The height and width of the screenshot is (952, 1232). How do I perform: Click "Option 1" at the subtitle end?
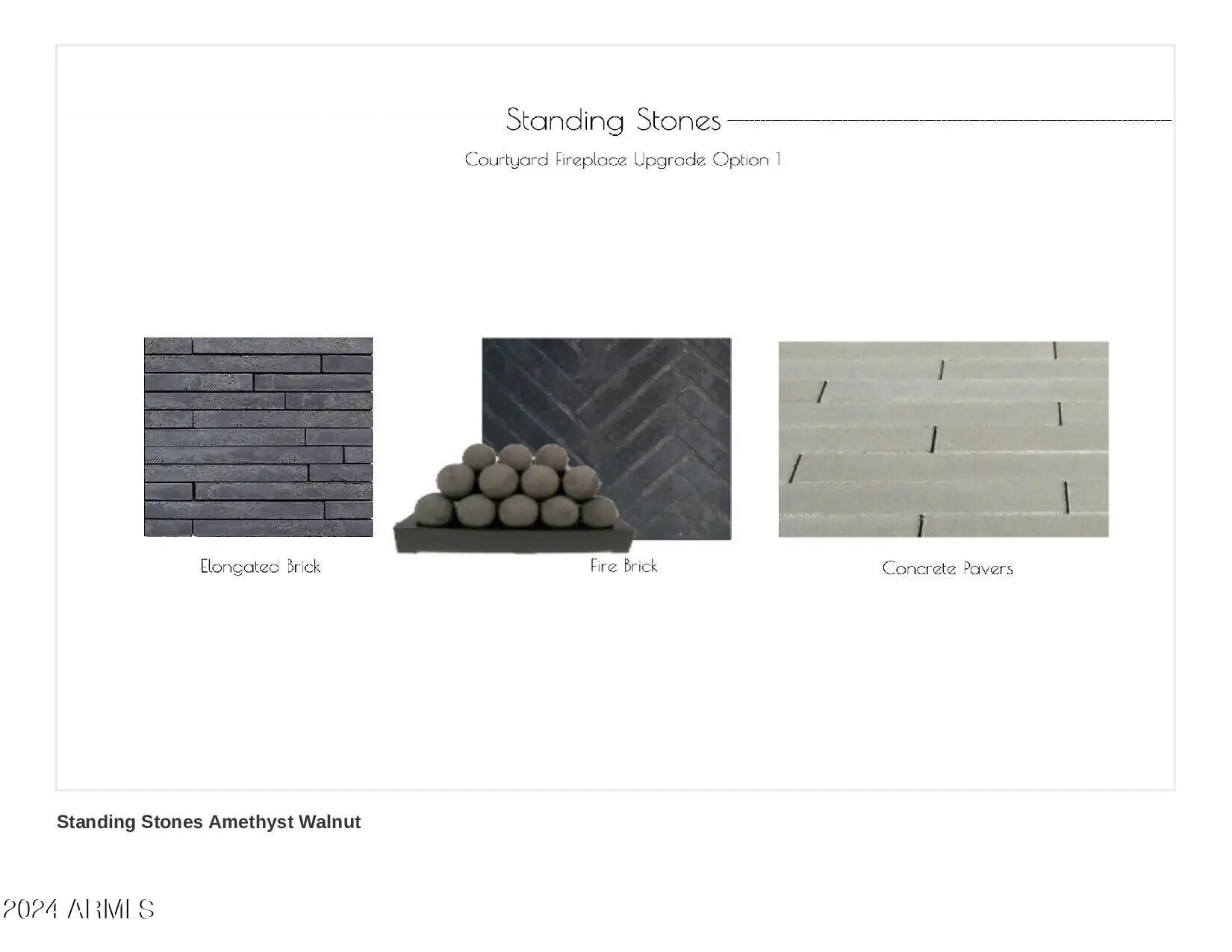click(x=747, y=160)
